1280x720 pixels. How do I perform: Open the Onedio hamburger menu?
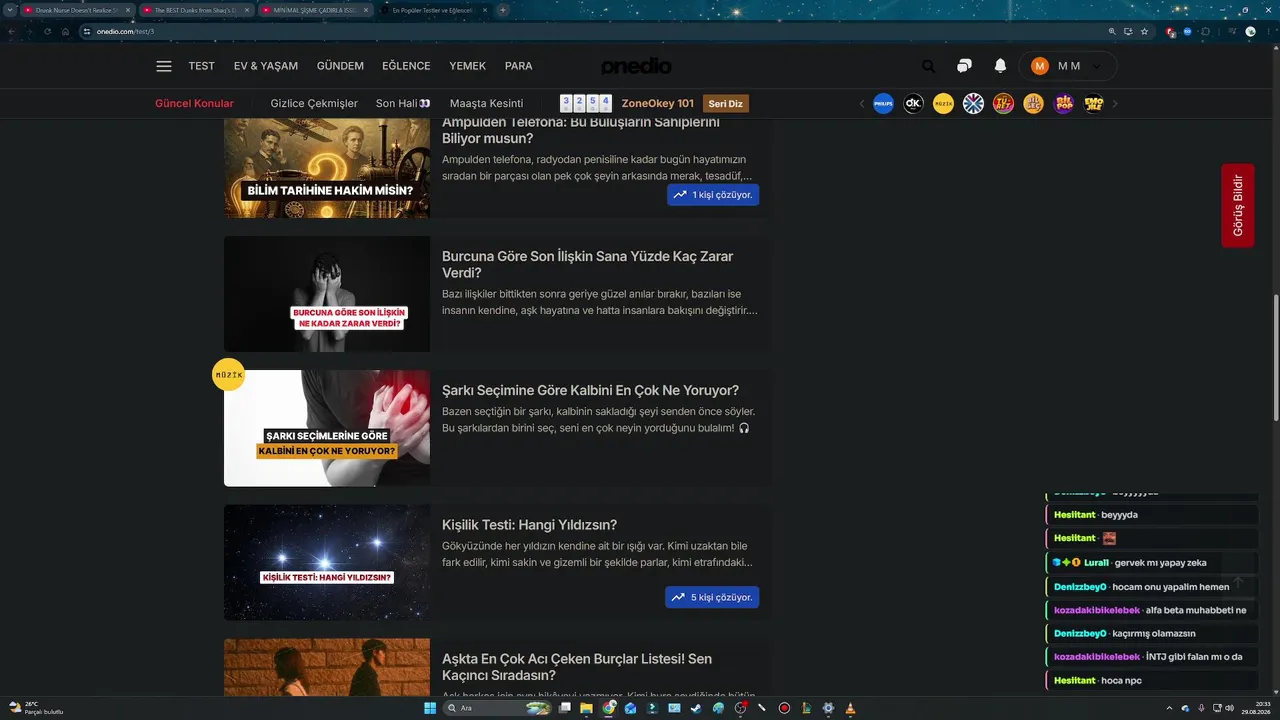tap(164, 66)
